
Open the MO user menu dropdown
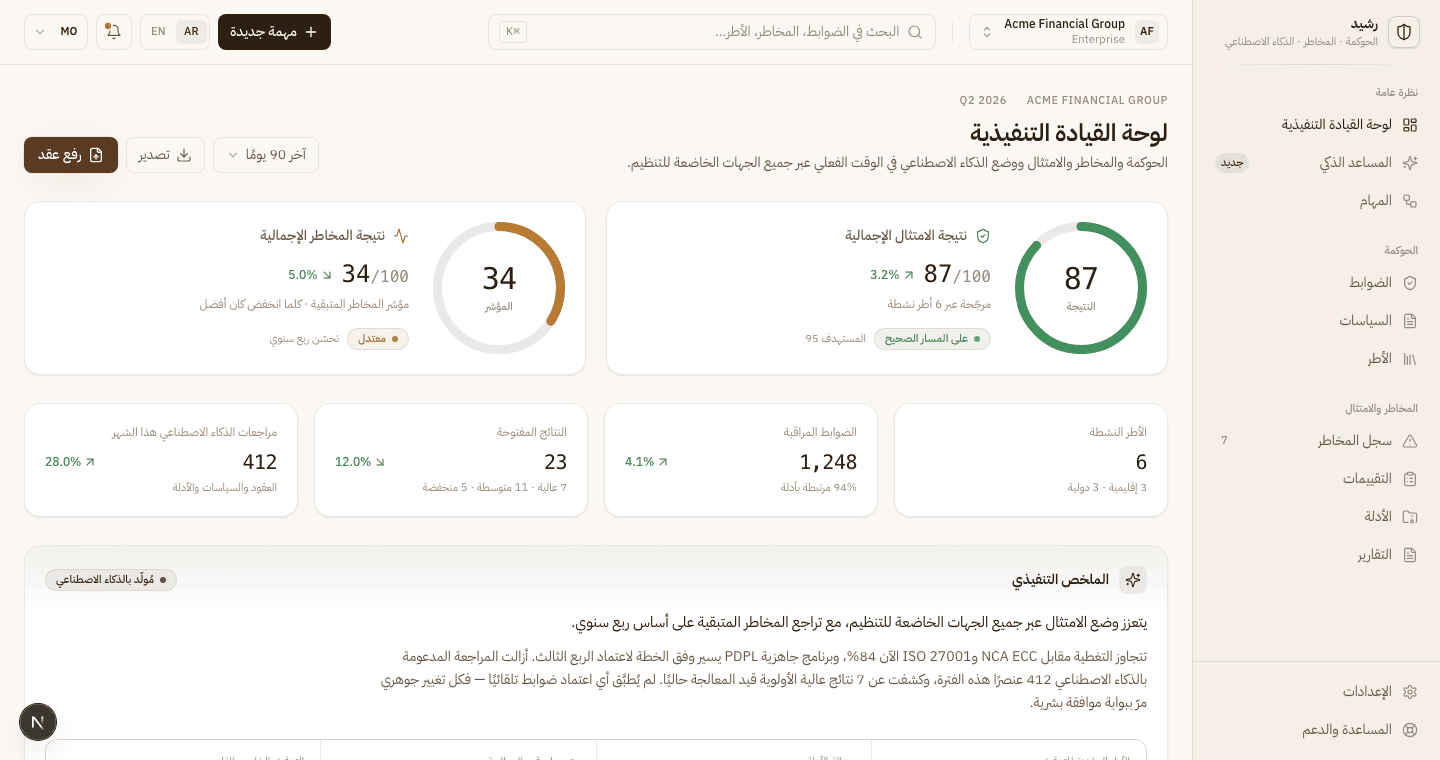pos(56,32)
